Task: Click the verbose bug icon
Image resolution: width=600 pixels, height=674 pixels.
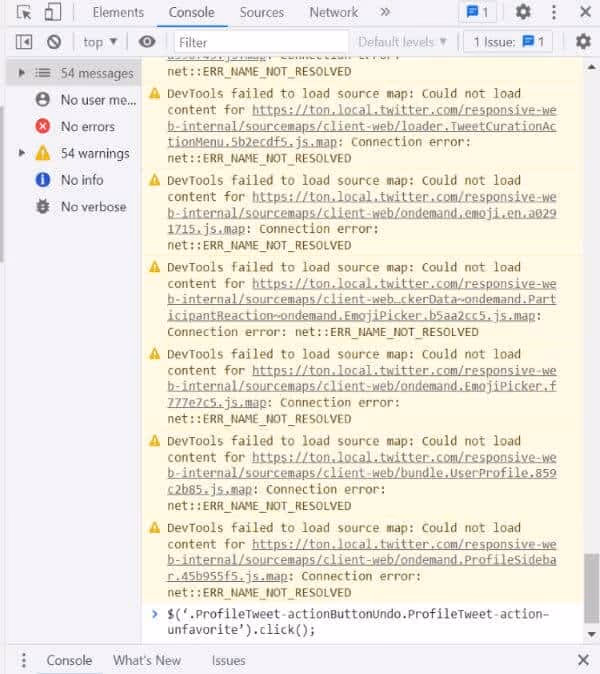Action: point(43,206)
